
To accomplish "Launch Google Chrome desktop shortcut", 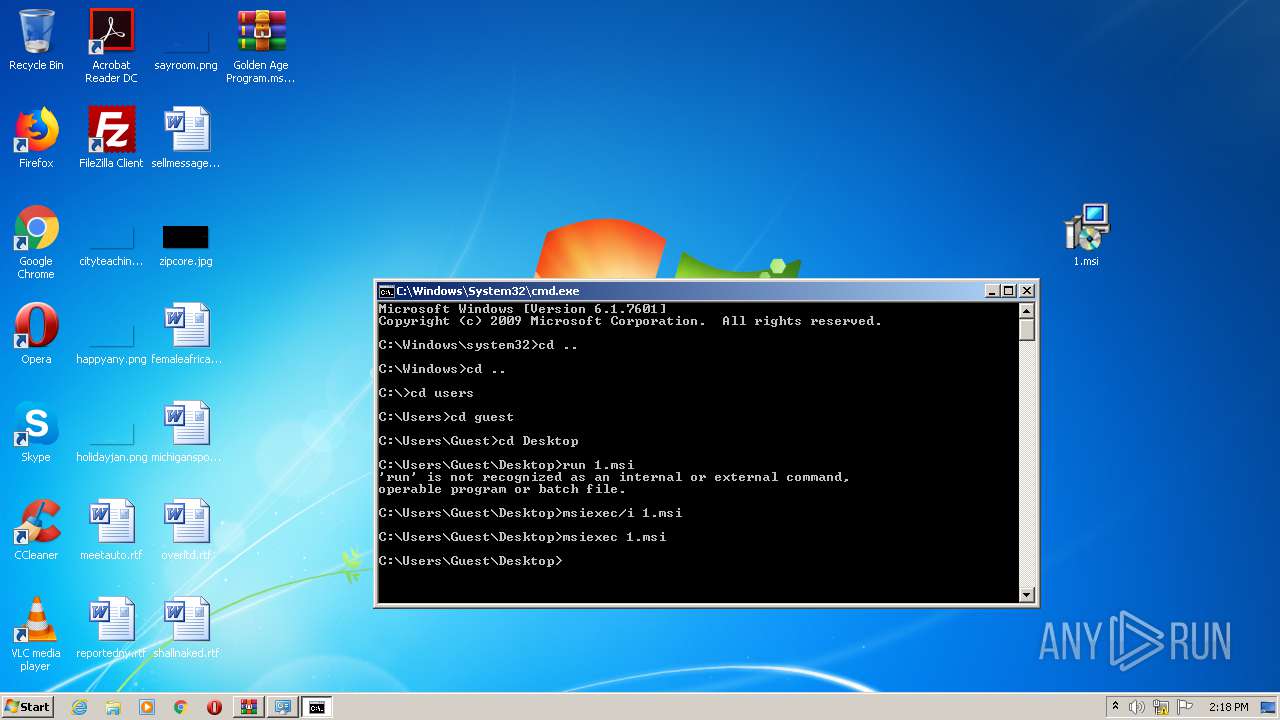I will (36, 242).
